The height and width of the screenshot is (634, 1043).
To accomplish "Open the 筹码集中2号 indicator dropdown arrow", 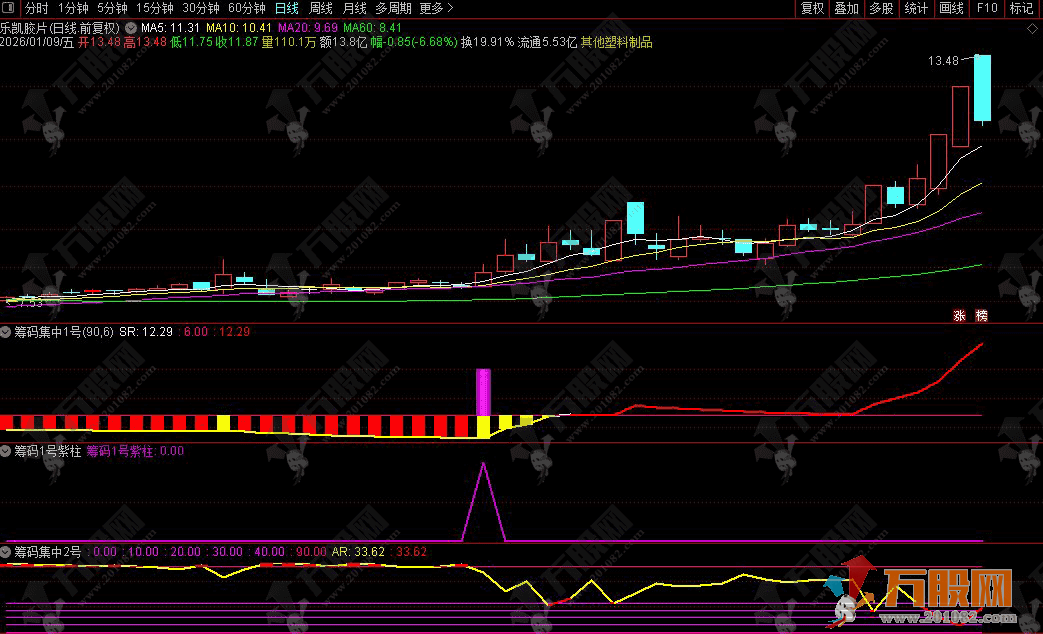I will tap(6, 551).
